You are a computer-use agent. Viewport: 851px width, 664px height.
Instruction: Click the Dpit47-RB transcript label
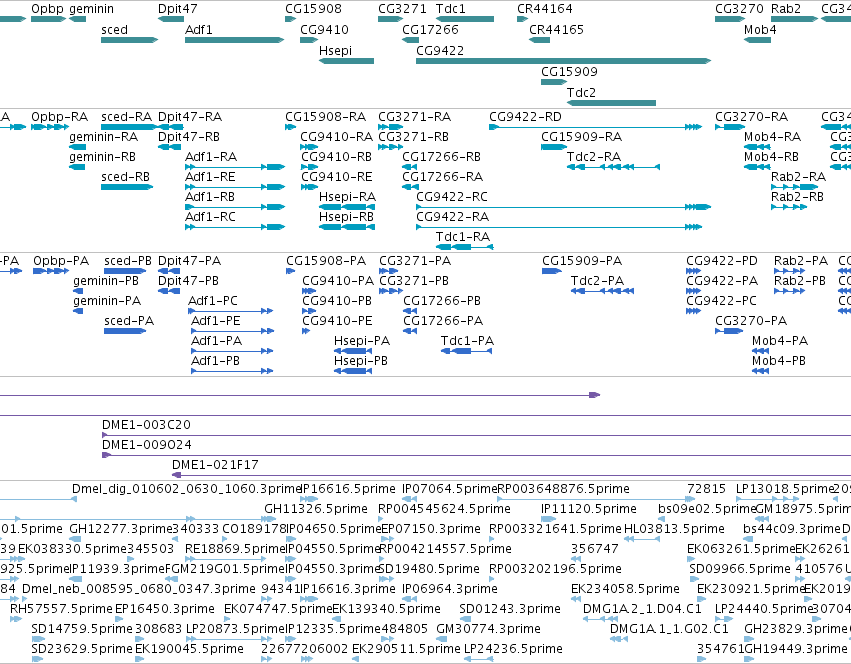(189, 137)
